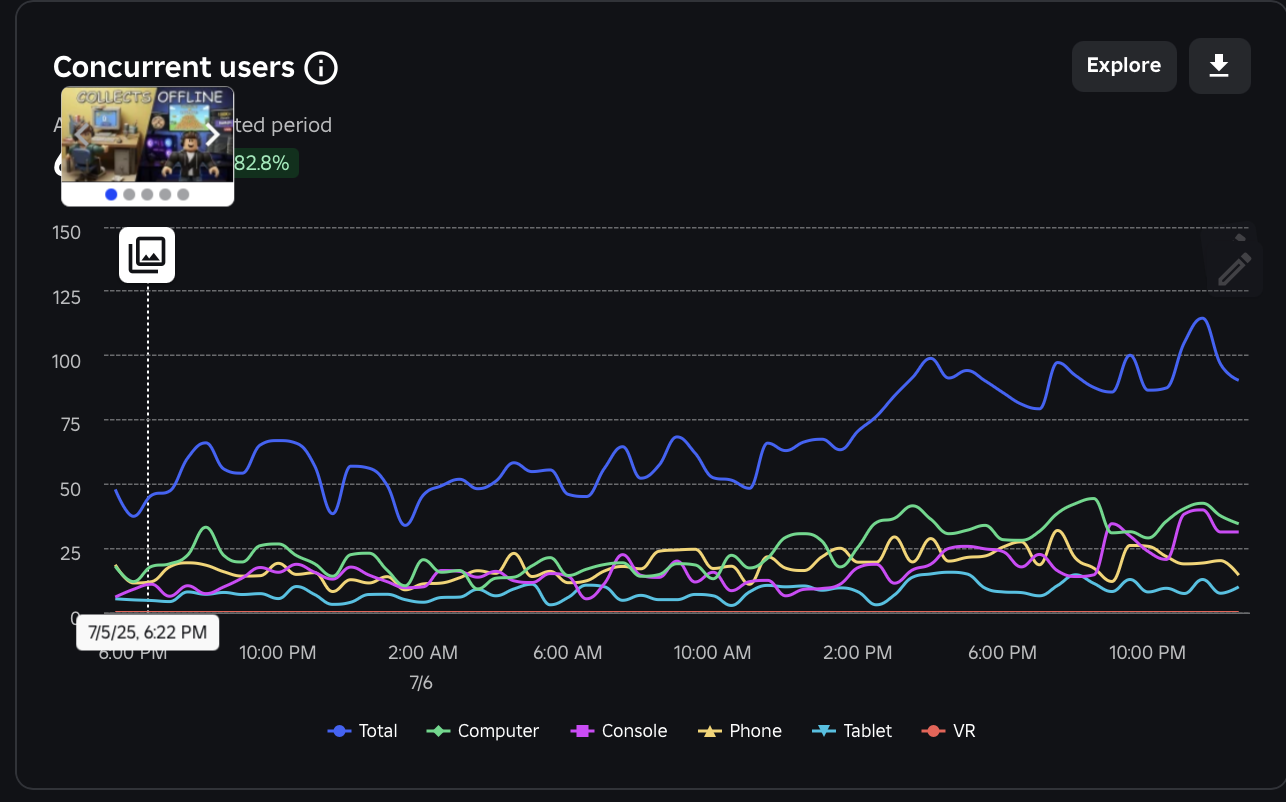This screenshot has width=1286, height=802.
Task: Select the third carousel dot
Action: 147,194
